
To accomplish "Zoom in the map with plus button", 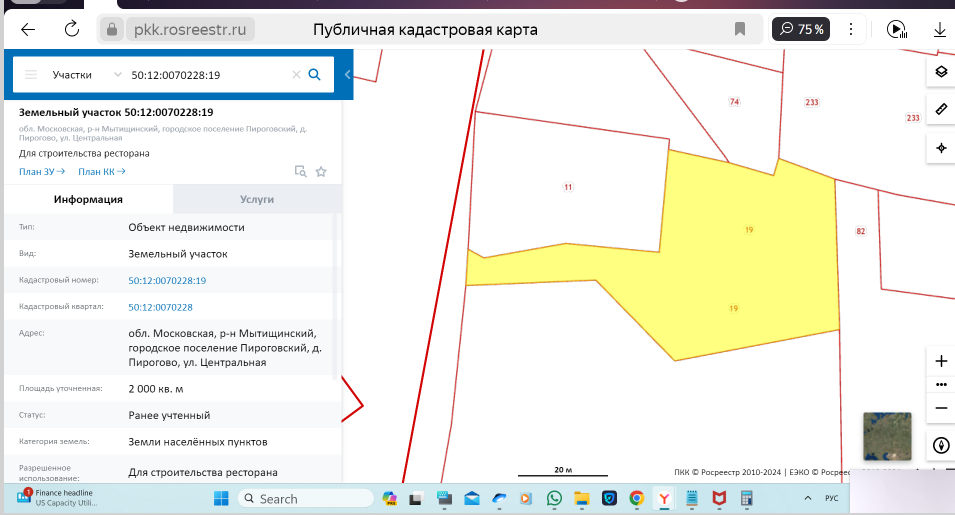I will [940, 361].
